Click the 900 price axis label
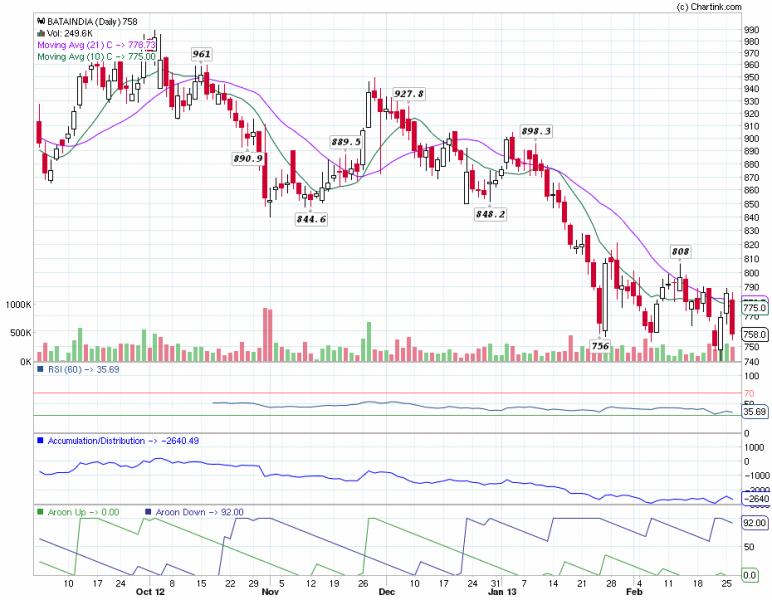Image resolution: width=772 pixels, height=600 pixels. tap(751, 139)
